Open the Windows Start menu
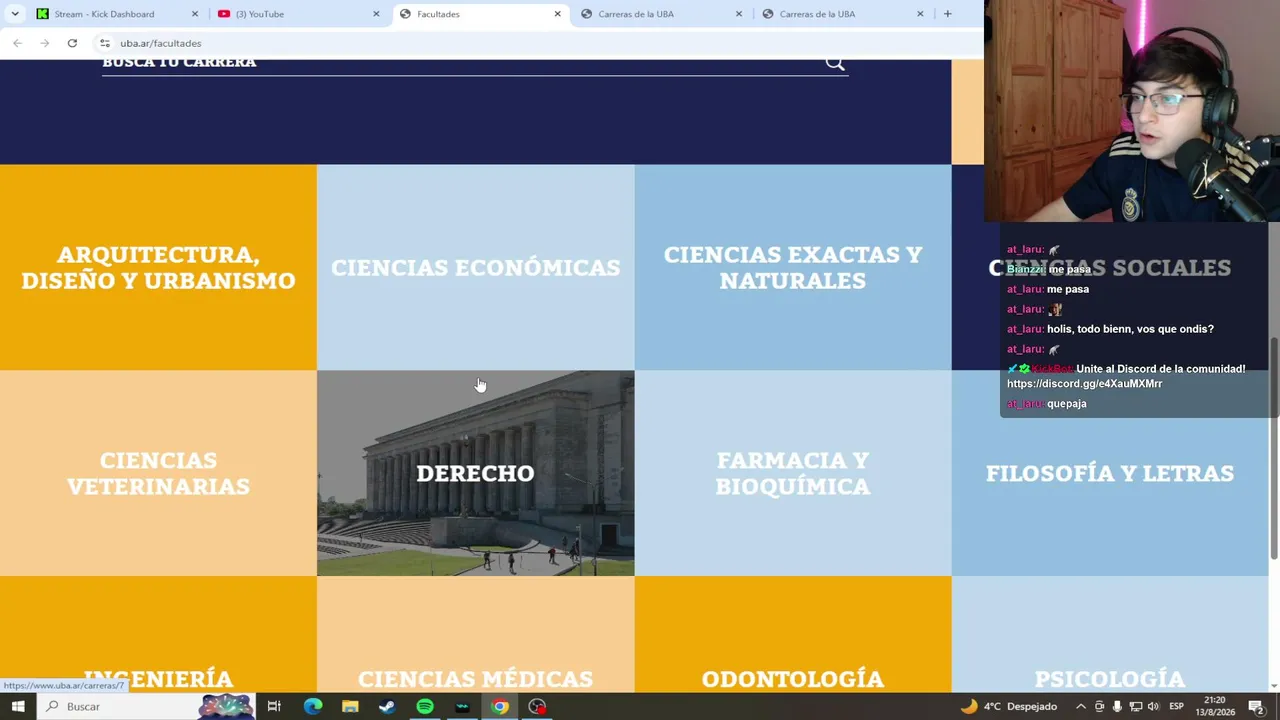Viewport: 1280px width, 720px height. click(17, 706)
